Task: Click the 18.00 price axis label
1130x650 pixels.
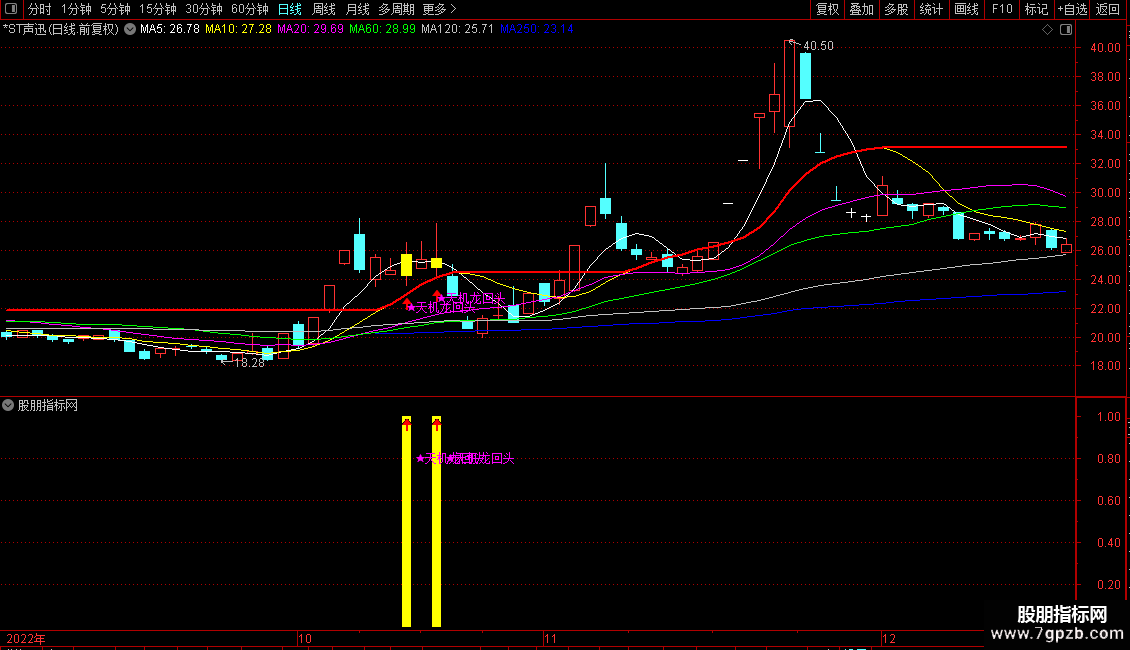Action: click(1105, 366)
